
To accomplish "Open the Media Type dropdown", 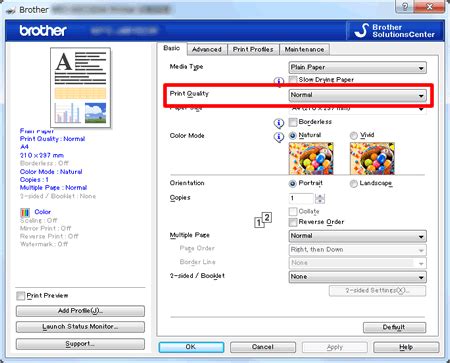I will click(x=357, y=68).
